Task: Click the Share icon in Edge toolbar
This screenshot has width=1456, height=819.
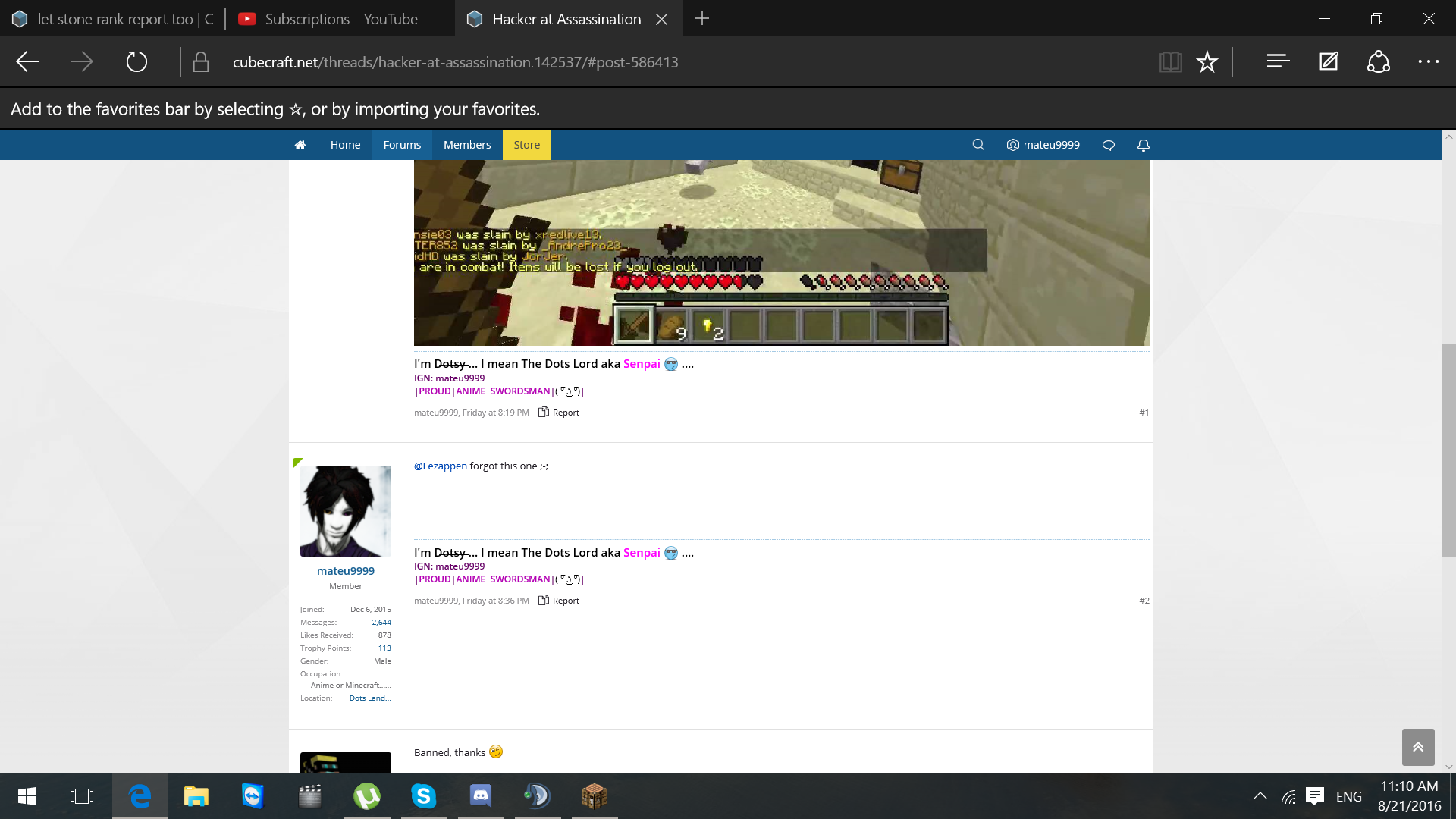Action: click(1379, 61)
